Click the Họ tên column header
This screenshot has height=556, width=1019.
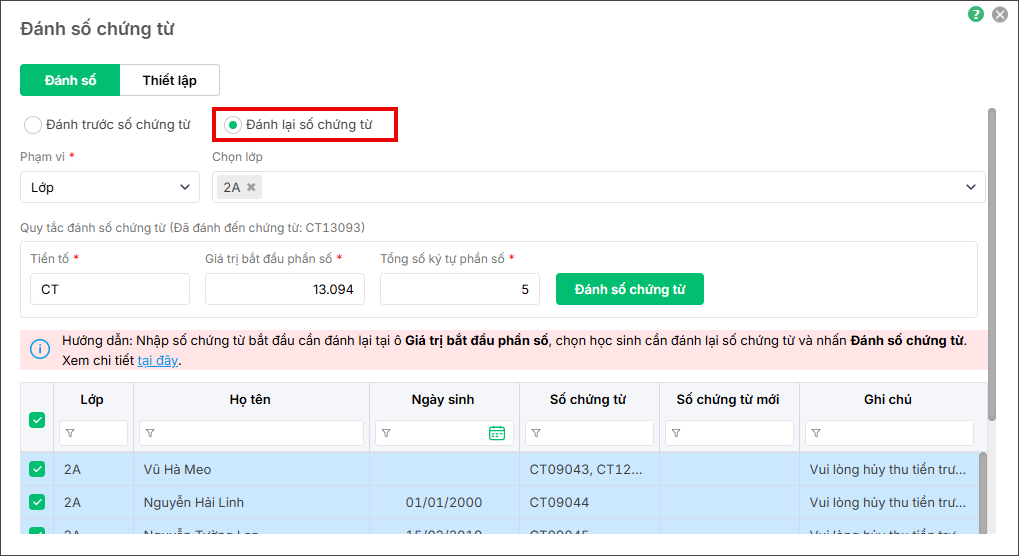[250, 399]
